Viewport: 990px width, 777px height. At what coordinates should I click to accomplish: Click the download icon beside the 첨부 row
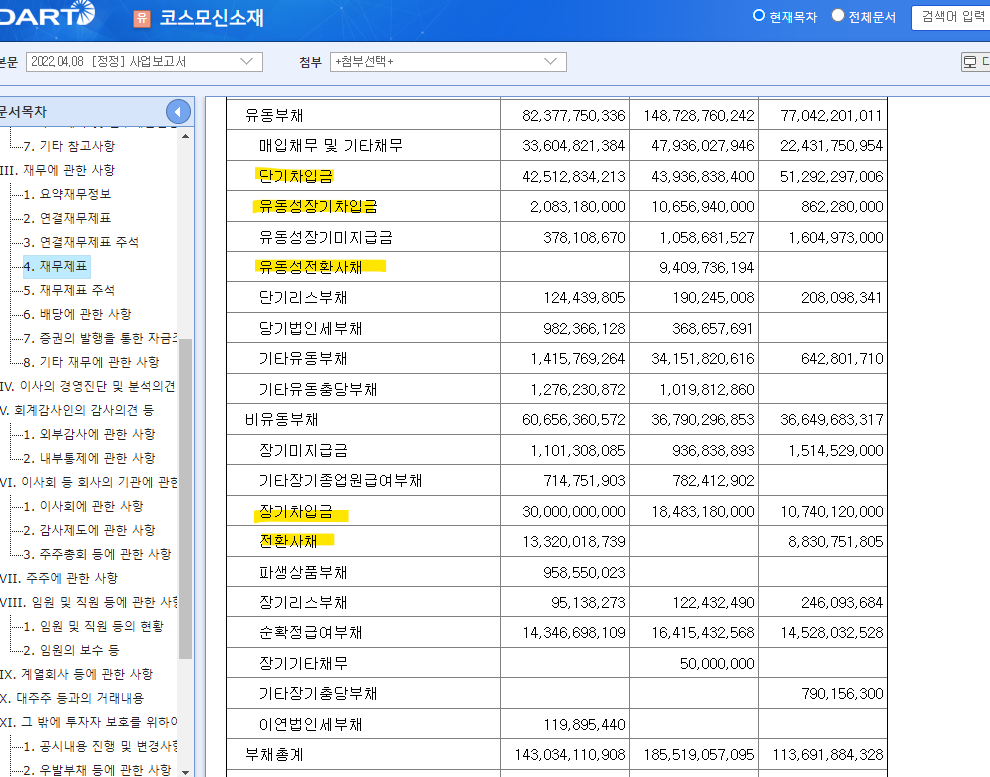pyautogui.click(x=975, y=62)
